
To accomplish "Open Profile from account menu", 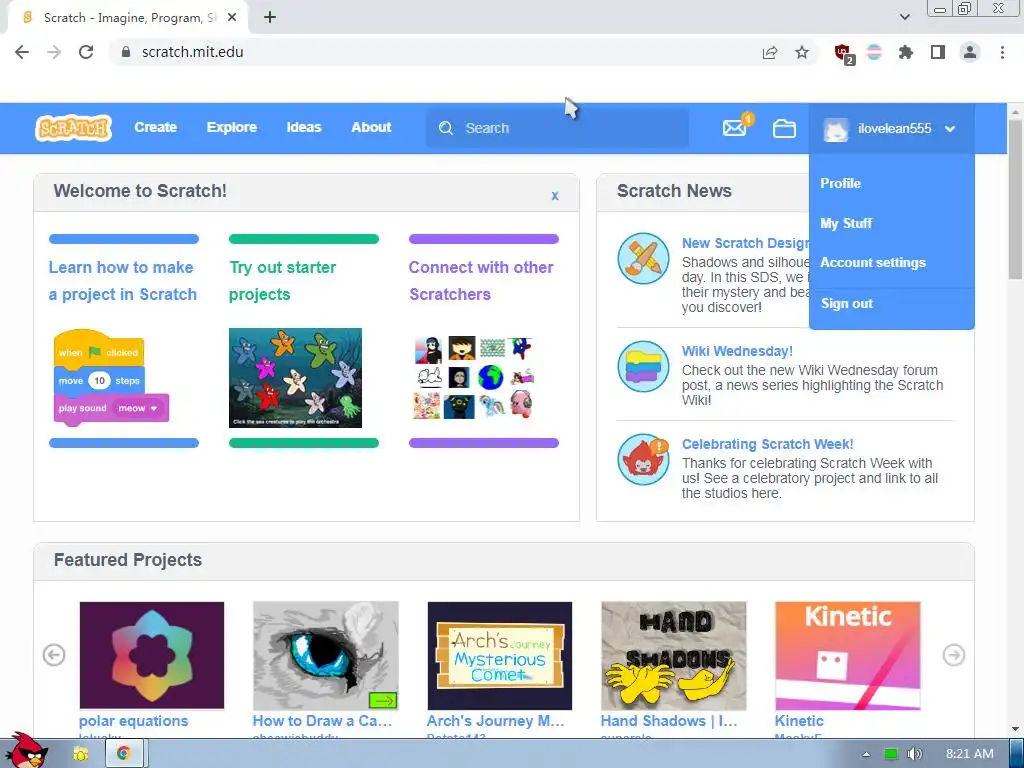I will [840, 184].
